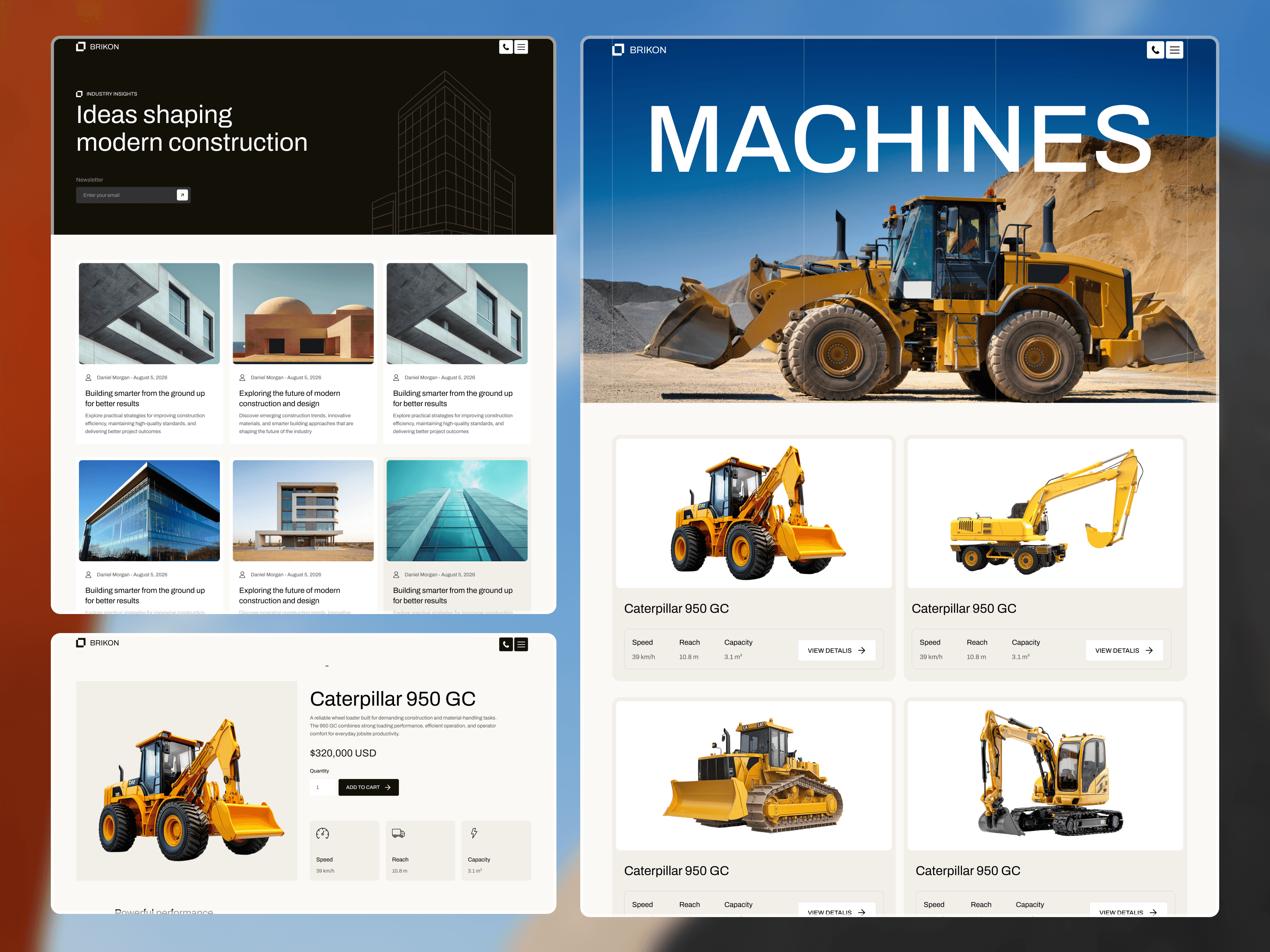Click the 'Ideas shaping modern construction' headline
The height and width of the screenshot is (952, 1270).
click(192, 129)
